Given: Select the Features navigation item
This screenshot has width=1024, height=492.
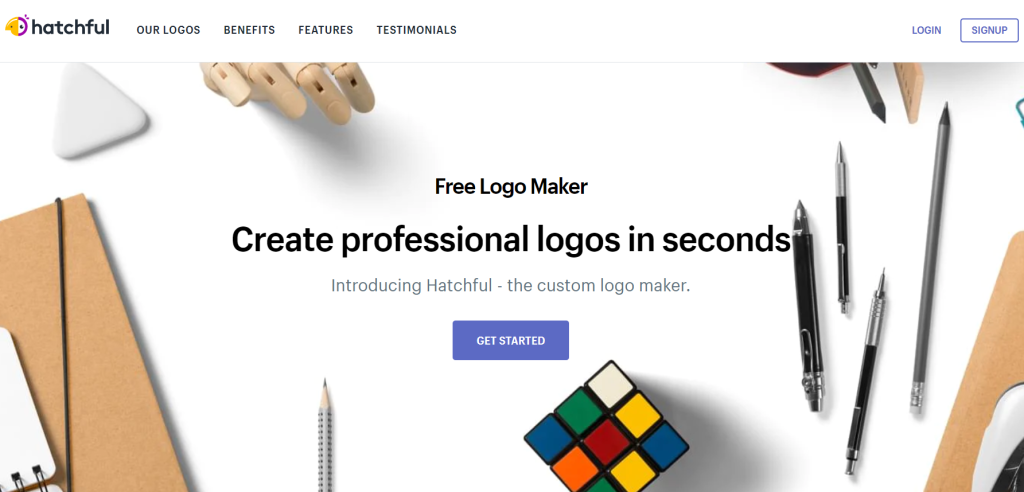Looking at the screenshot, I should tap(326, 30).
